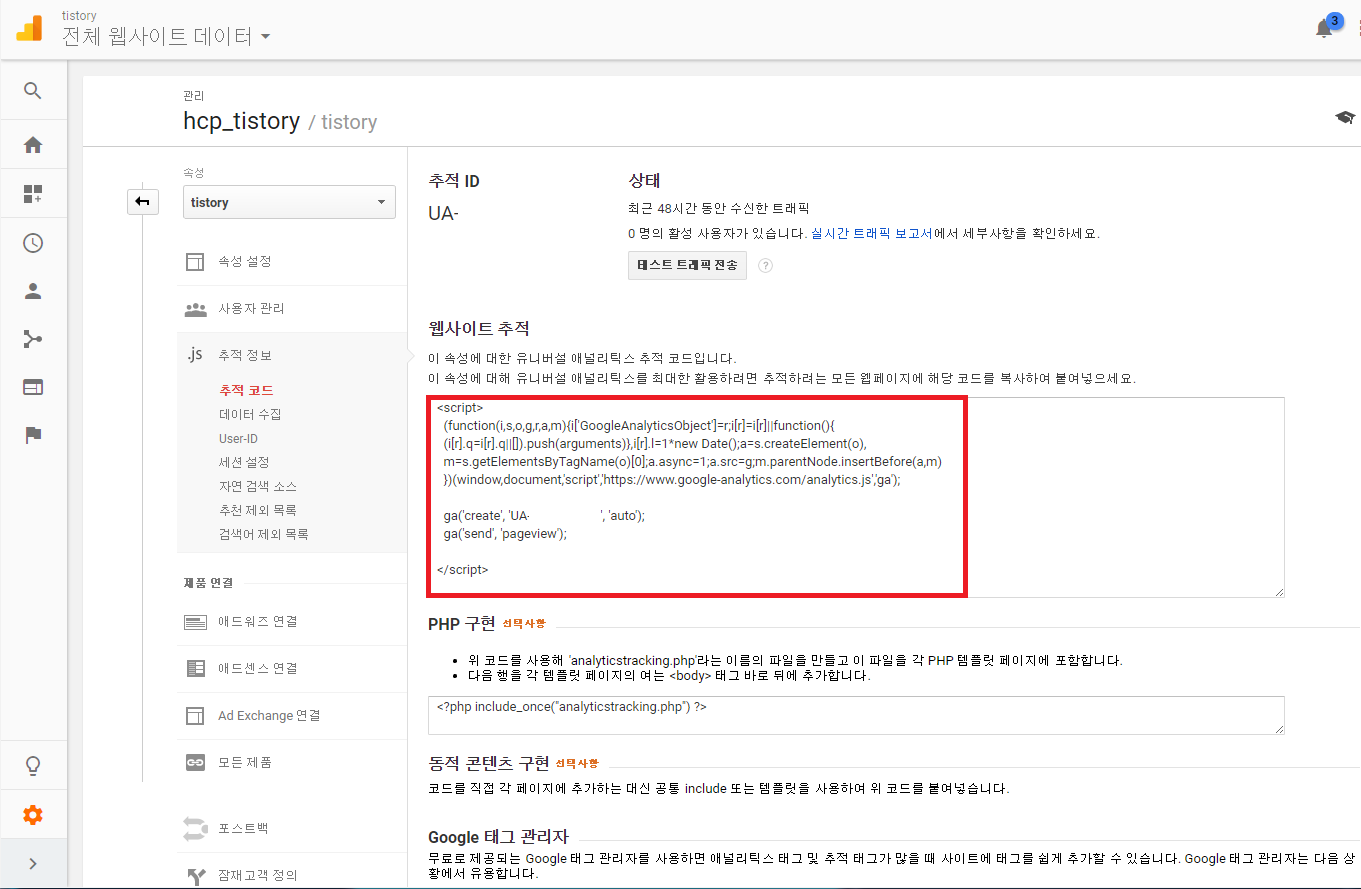Select 세션 설정 submenu item
This screenshot has height=889, width=1361.
[244, 462]
